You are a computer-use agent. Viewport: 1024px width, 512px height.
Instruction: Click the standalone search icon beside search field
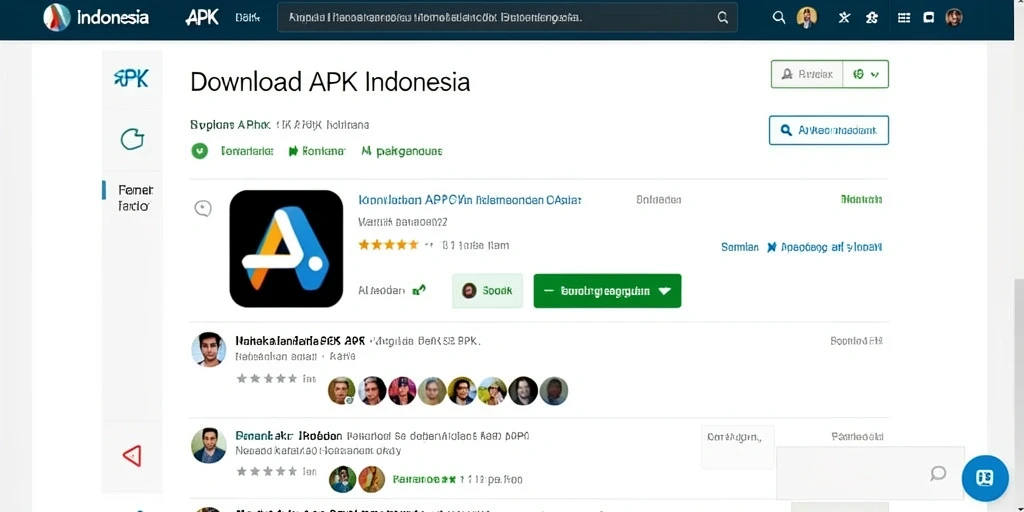[x=778, y=18]
